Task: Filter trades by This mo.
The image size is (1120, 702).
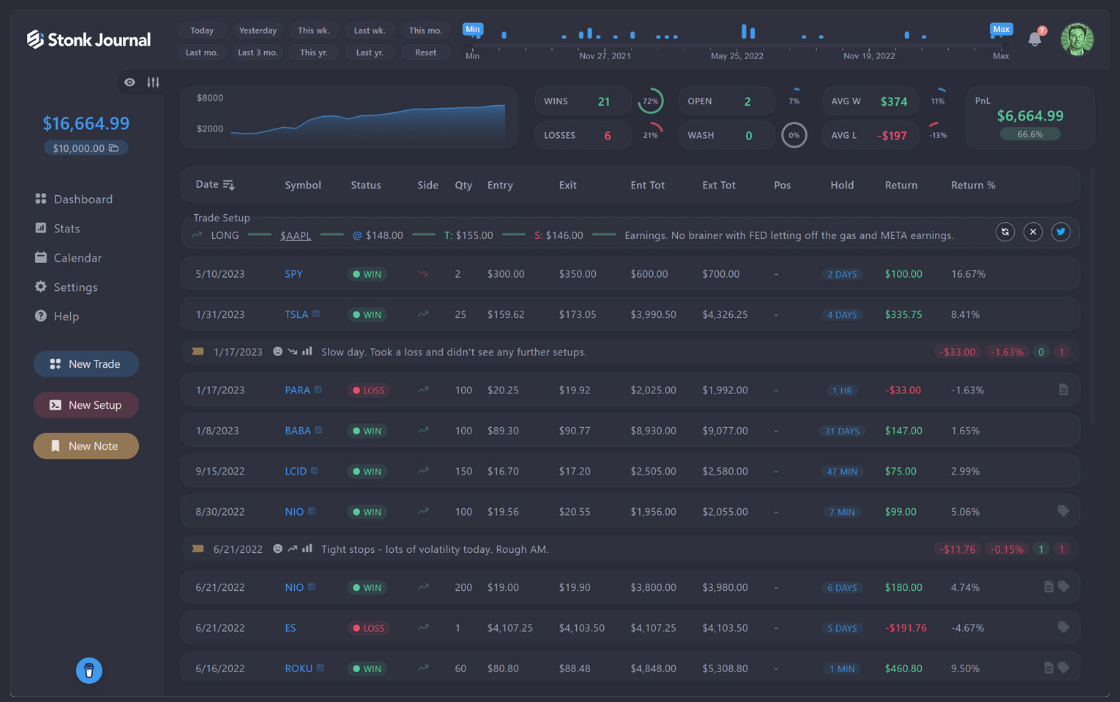Action: point(425,31)
